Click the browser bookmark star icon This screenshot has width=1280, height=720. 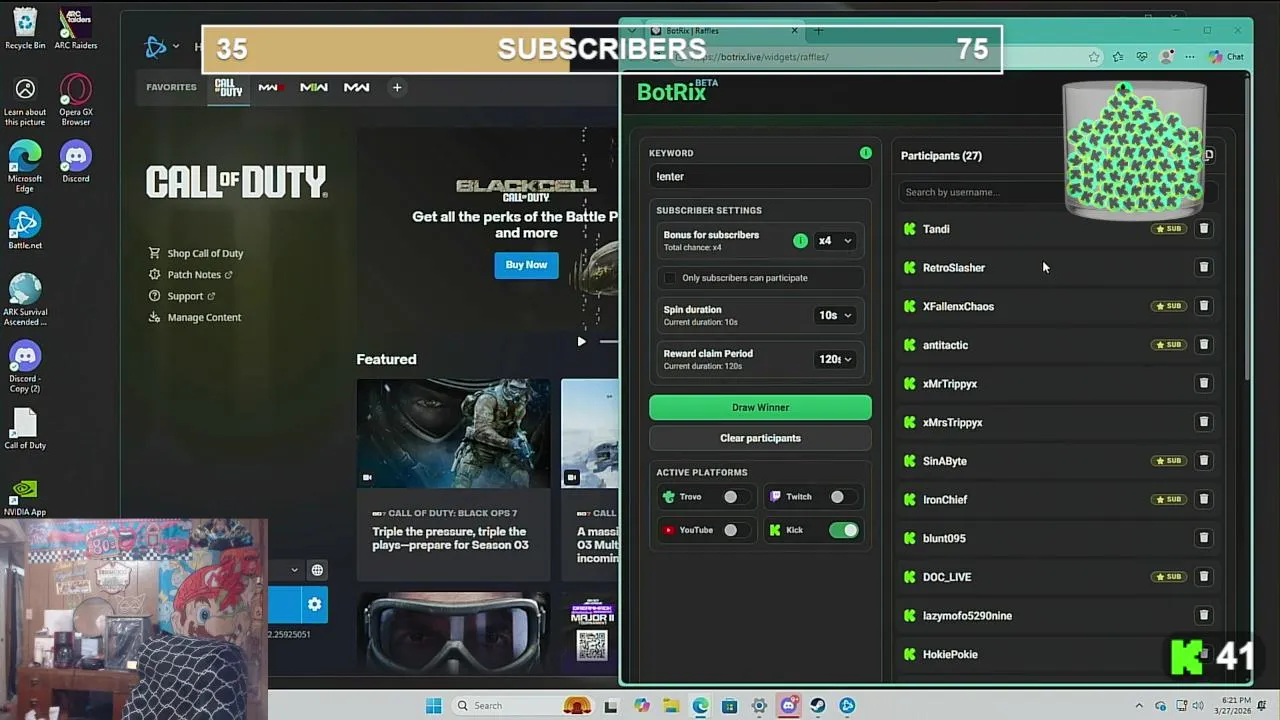[x=1094, y=57]
